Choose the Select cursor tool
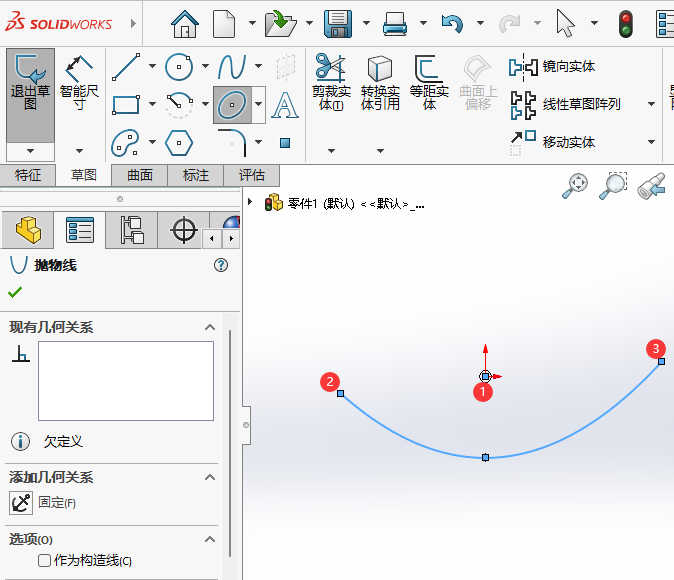Image resolution: width=674 pixels, height=580 pixels. point(565,24)
